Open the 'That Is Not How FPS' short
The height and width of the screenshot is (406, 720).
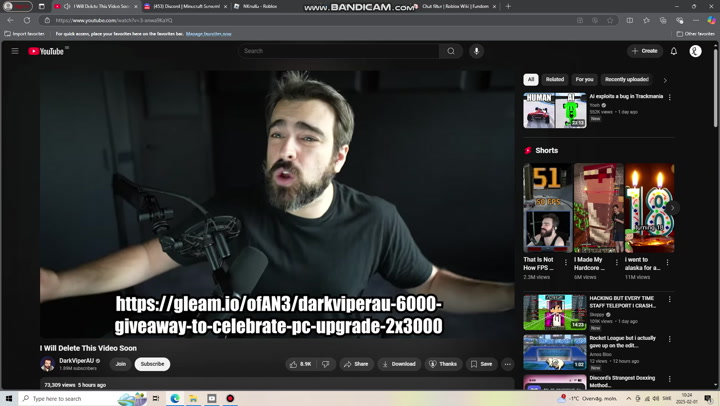(548, 208)
